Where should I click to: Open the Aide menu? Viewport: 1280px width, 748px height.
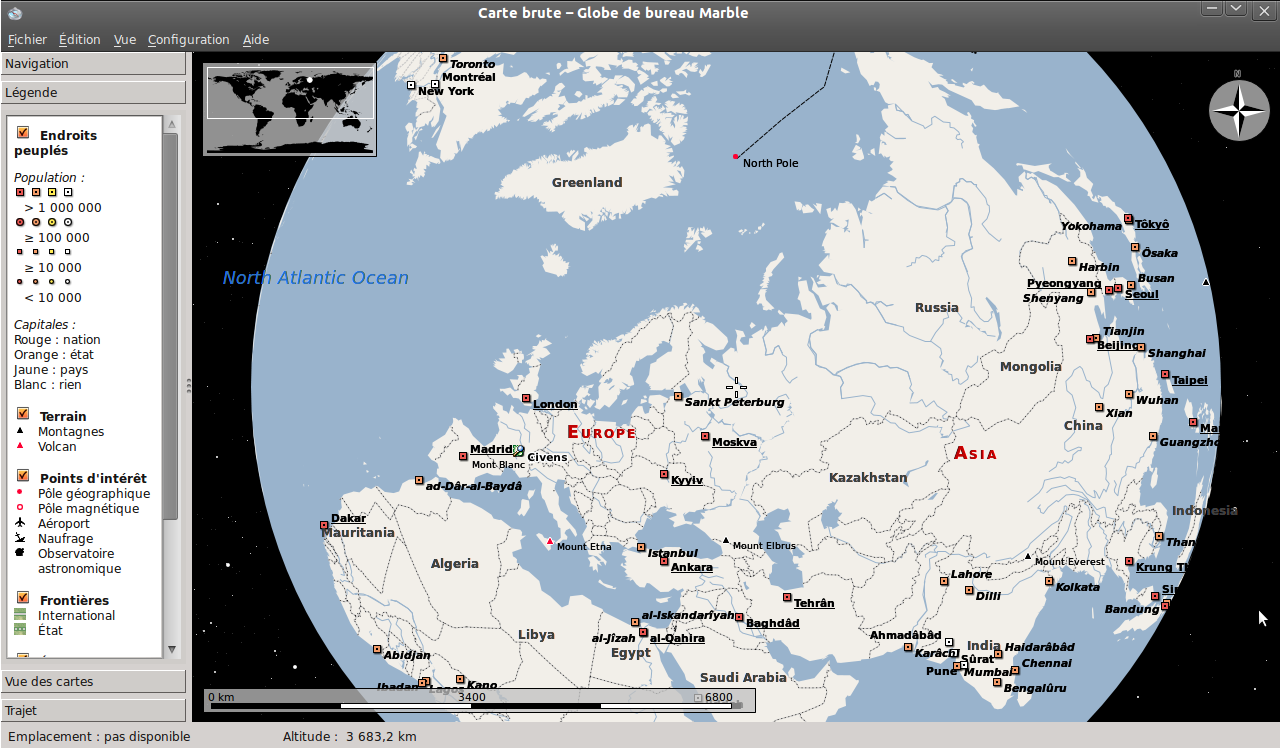256,40
